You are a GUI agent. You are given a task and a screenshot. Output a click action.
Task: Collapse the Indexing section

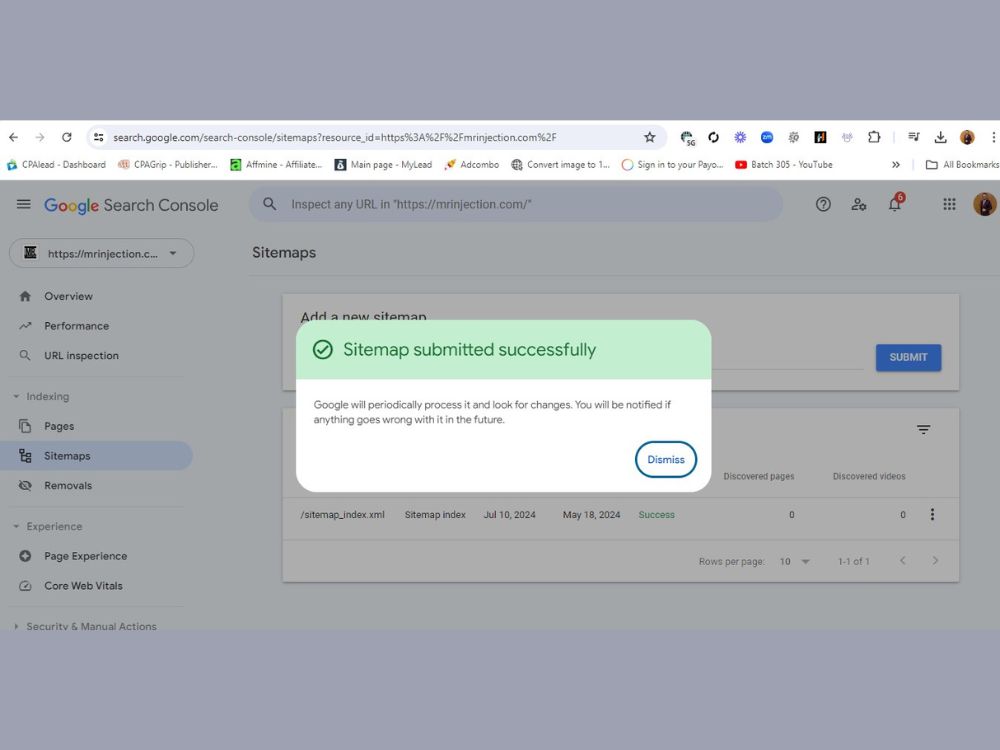41,396
